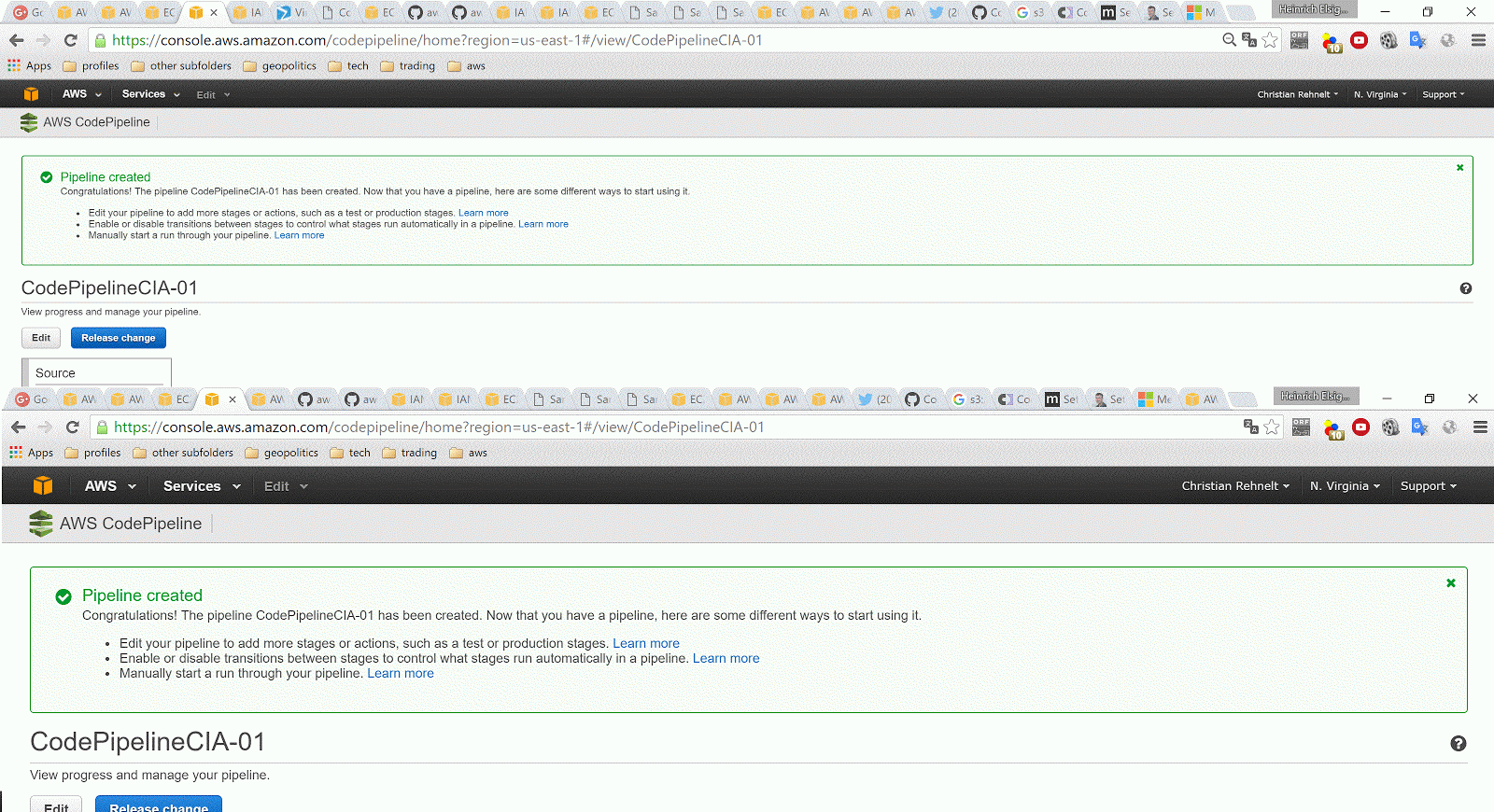Click the CodePipeline service icon in the top window
Image resolution: width=1494 pixels, height=812 pixels.
point(29,122)
